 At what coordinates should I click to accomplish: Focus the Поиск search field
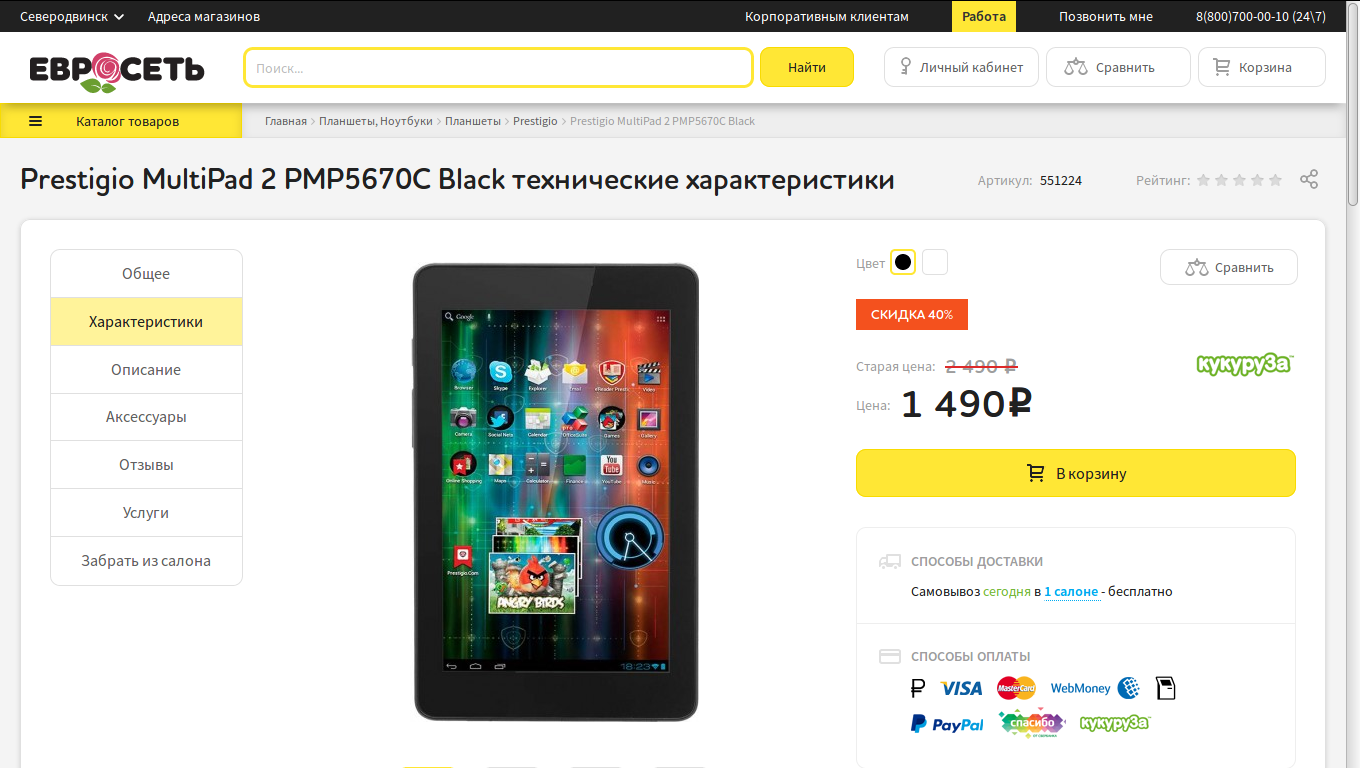click(498, 68)
